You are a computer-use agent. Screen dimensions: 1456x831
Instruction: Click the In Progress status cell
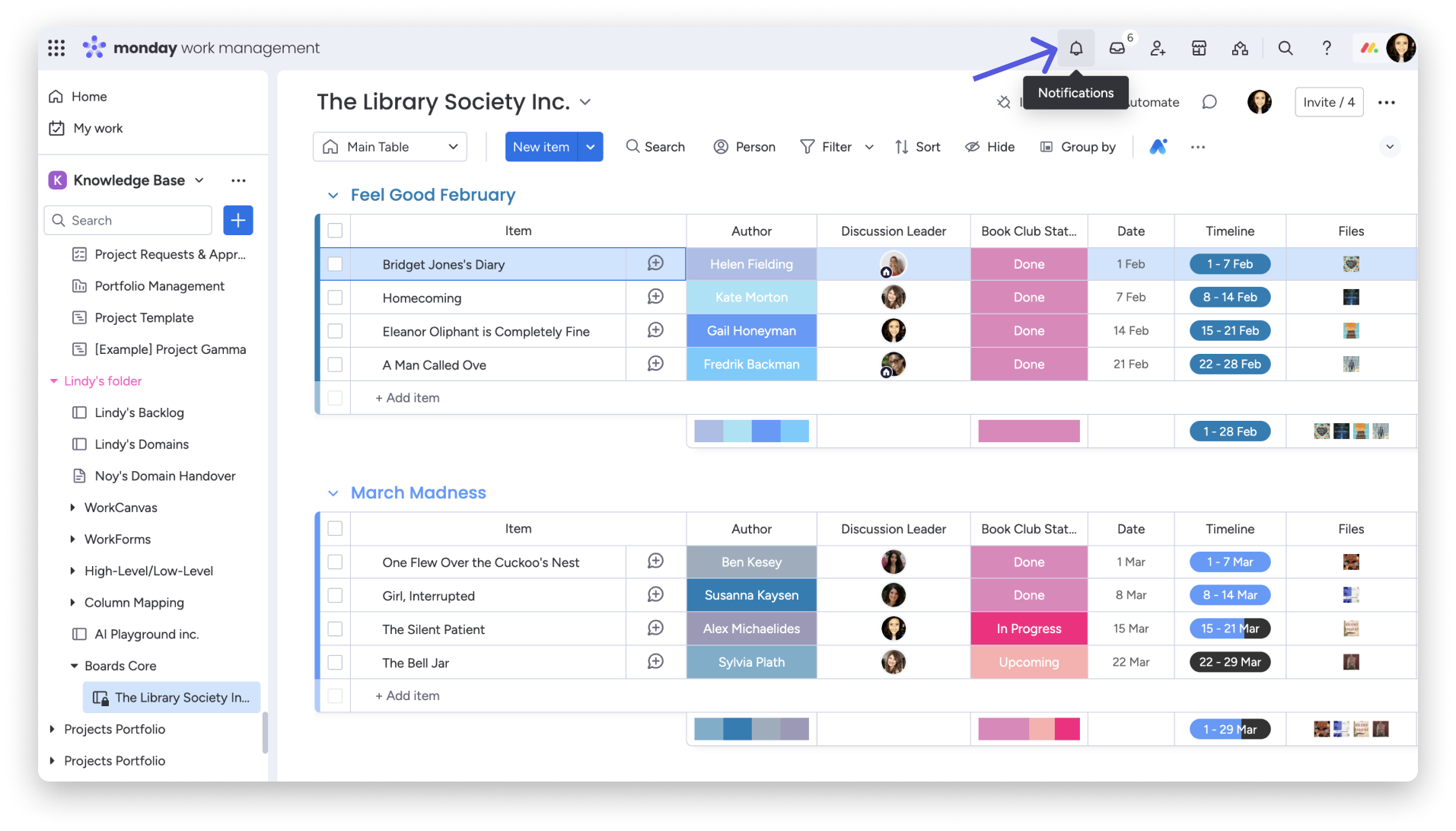click(x=1028, y=629)
